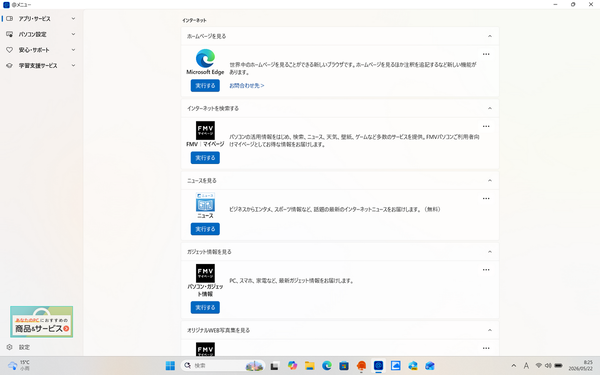Expand the パソコン設定 sidebar chevron
Screen dimensions: 600x375
(73, 34)
